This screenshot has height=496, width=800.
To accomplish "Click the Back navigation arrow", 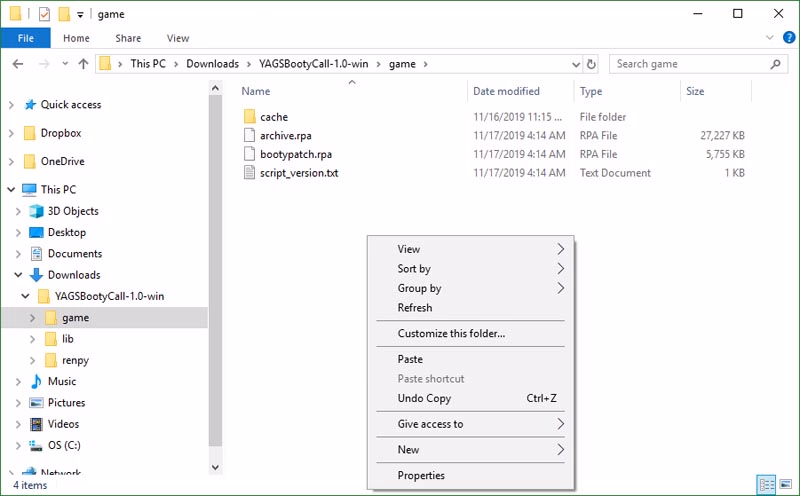I will point(17,64).
